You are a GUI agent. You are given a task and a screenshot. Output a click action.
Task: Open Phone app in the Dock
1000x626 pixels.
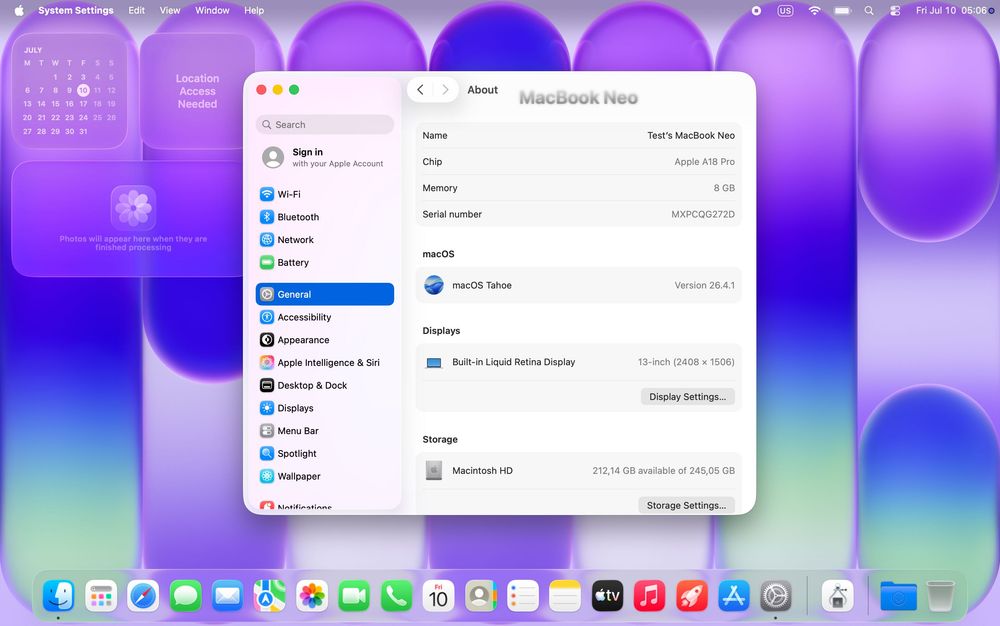(396, 597)
